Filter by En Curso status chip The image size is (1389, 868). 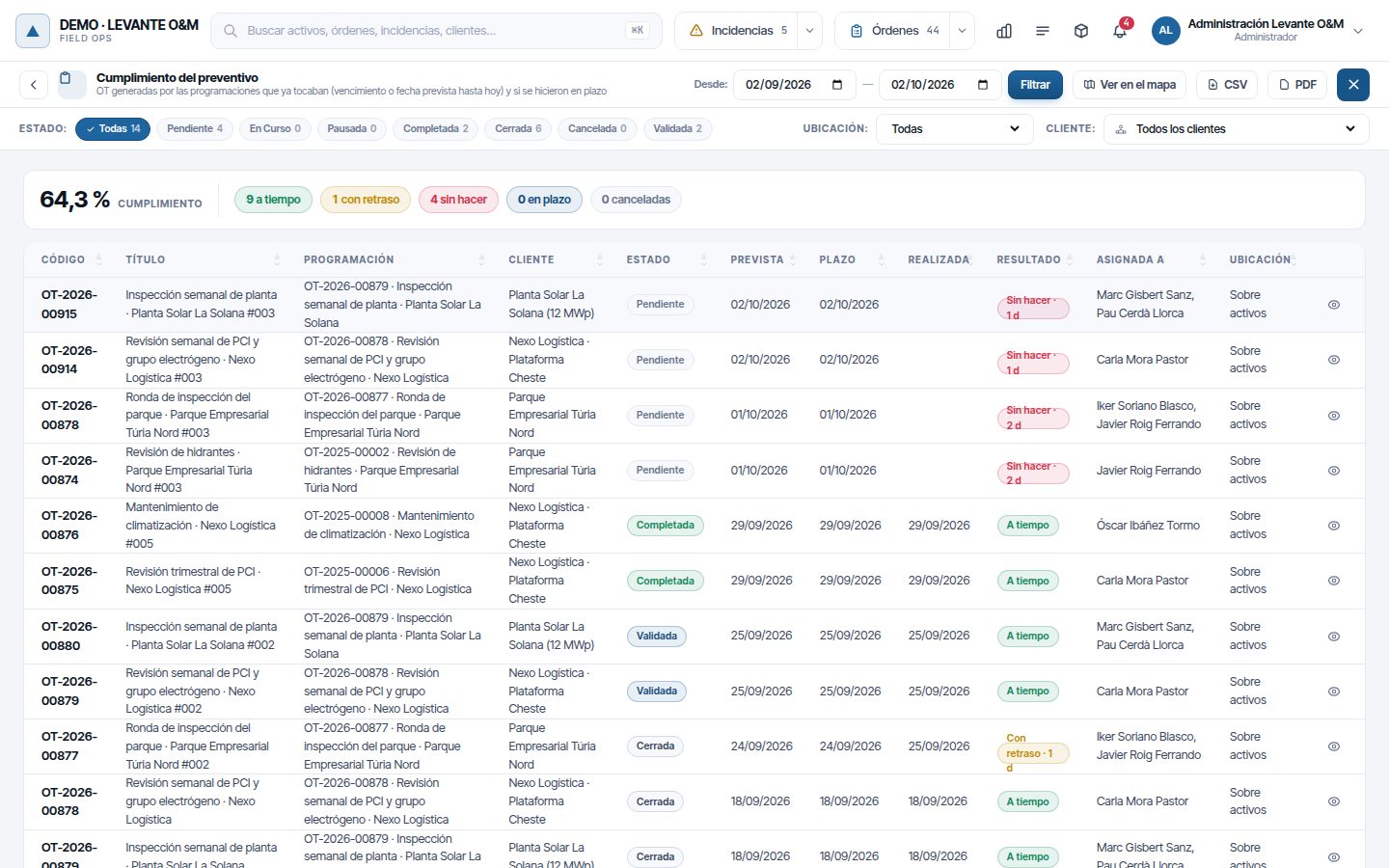(x=275, y=128)
